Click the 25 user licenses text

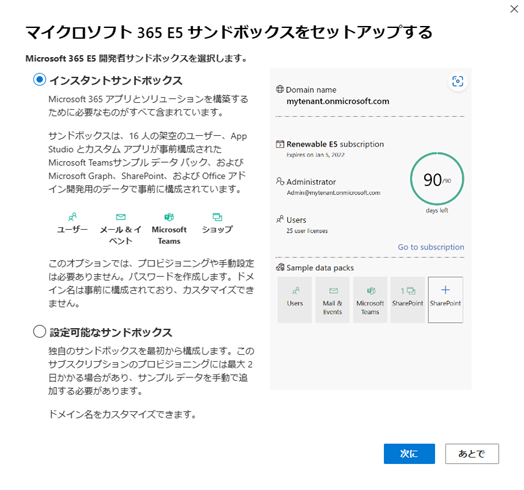[x=307, y=231]
